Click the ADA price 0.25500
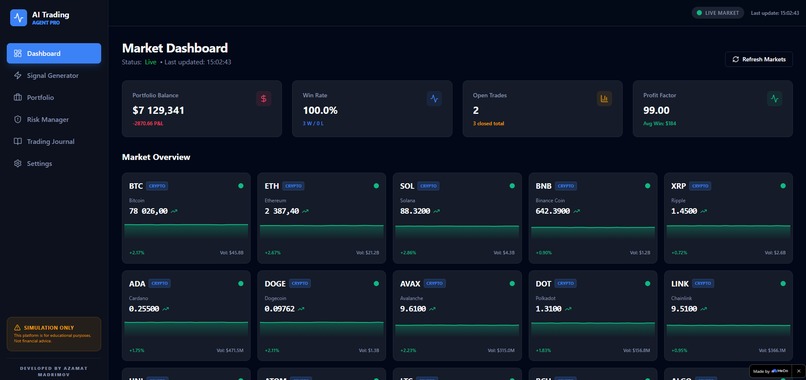Viewport: 806px width, 380px height. 144,309
